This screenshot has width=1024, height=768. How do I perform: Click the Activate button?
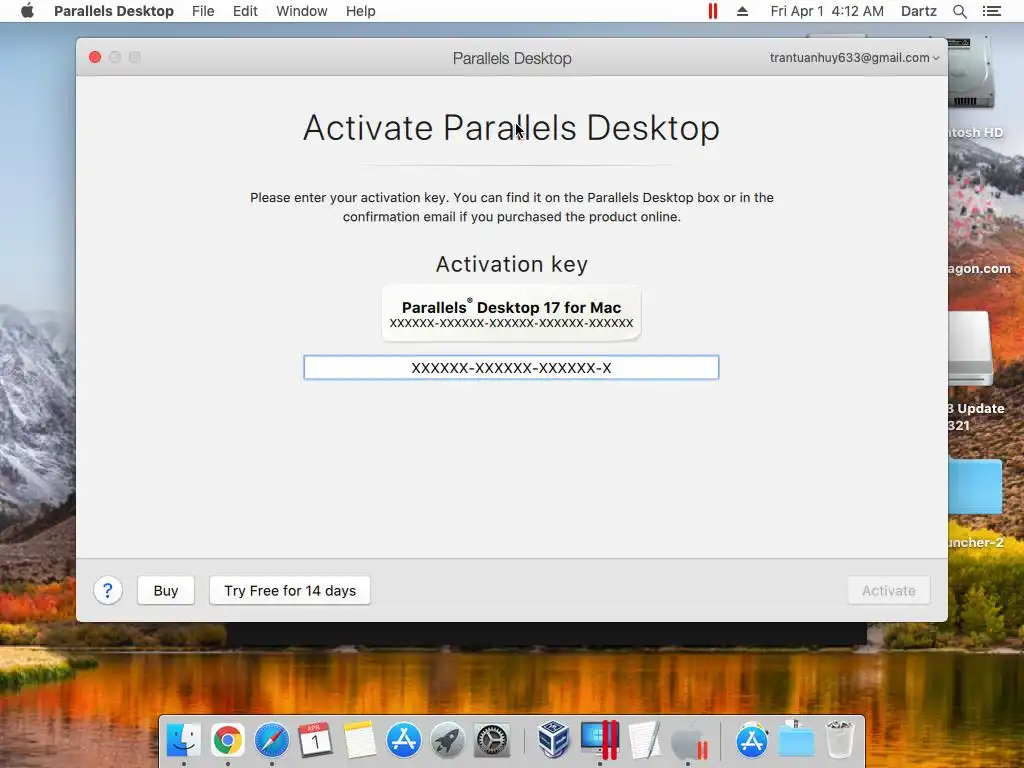[x=889, y=590]
